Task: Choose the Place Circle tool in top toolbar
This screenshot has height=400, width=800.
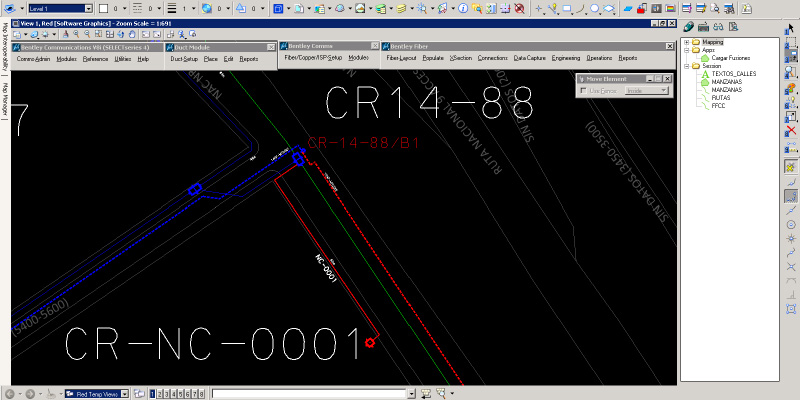Action: tap(594, 8)
